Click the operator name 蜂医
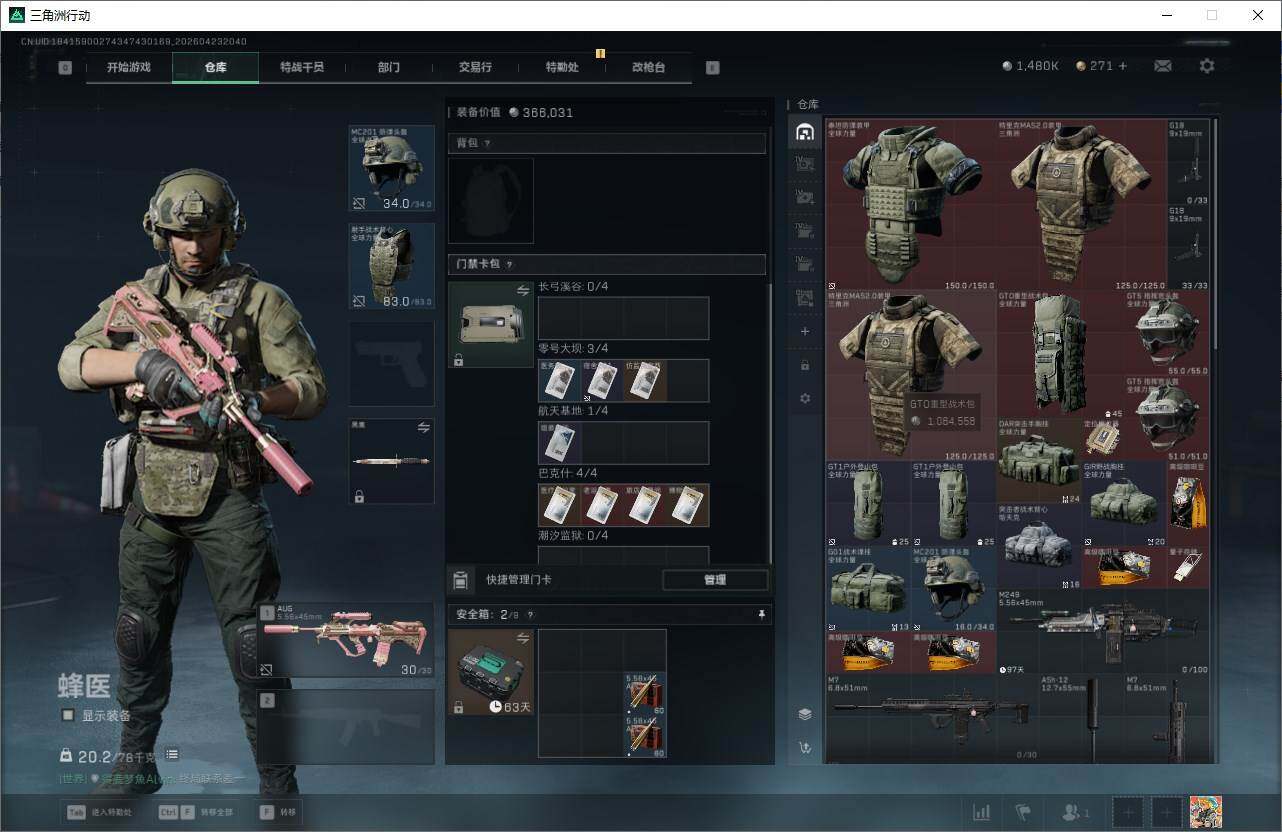The width and height of the screenshot is (1282, 832). coord(85,687)
